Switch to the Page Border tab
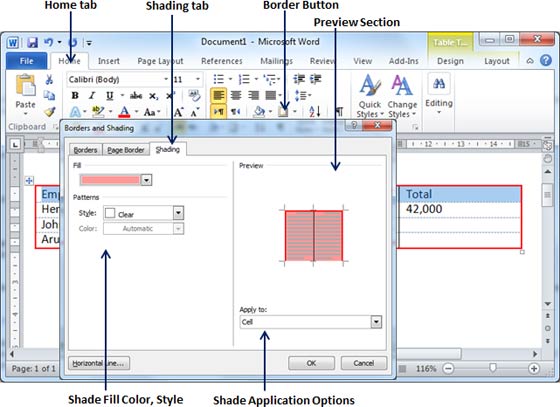Viewport: 560px width, 407px height. [126, 150]
